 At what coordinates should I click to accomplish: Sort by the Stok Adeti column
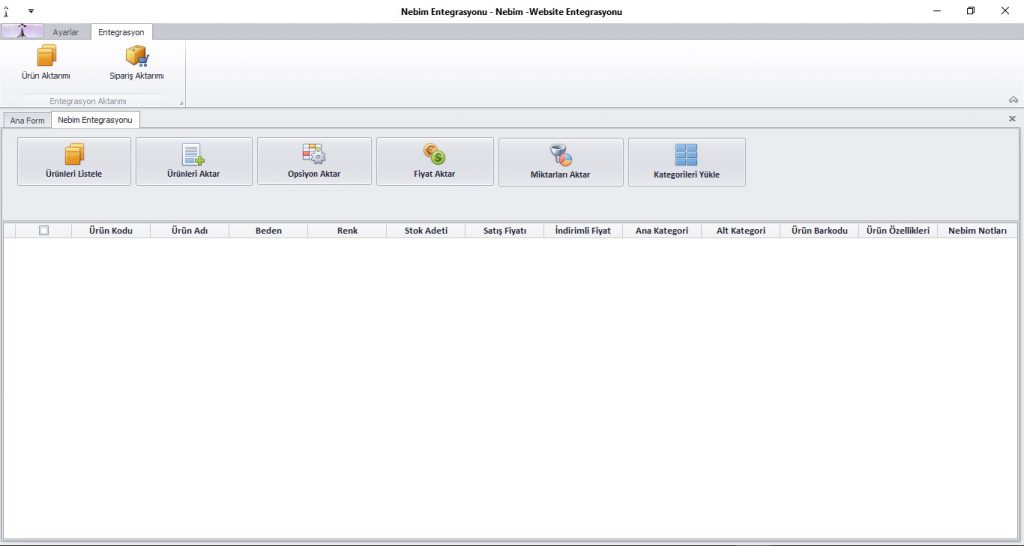tap(426, 231)
